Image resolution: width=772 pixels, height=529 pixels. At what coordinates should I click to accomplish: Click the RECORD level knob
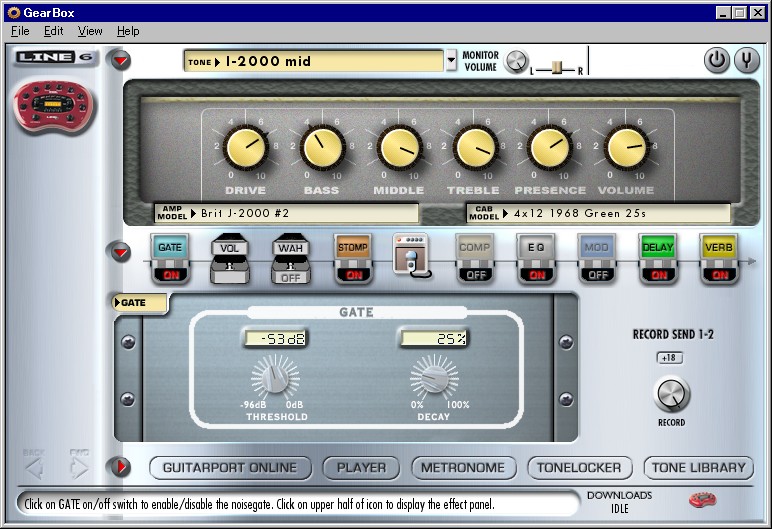(672, 395)
